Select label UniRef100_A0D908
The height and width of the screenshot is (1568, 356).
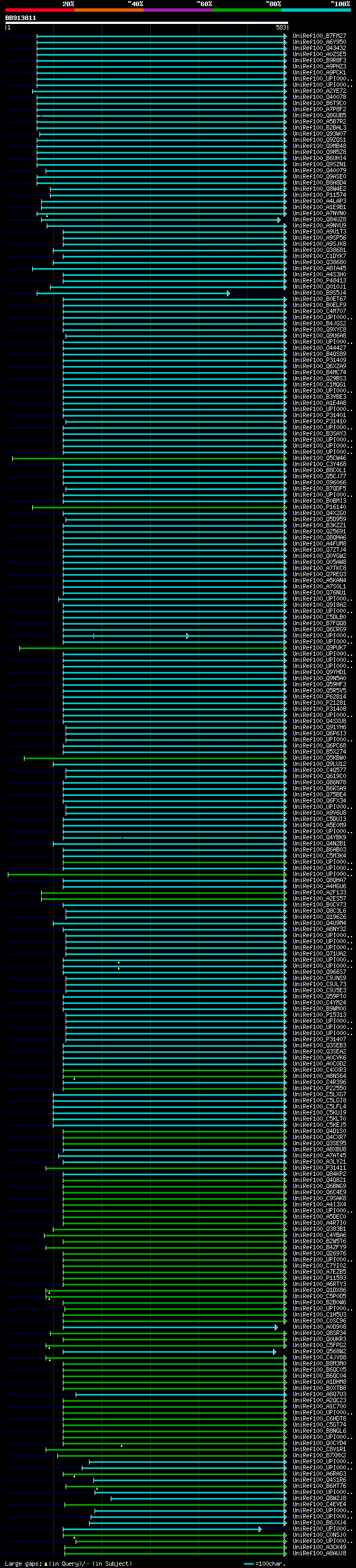pos(319,1327)
